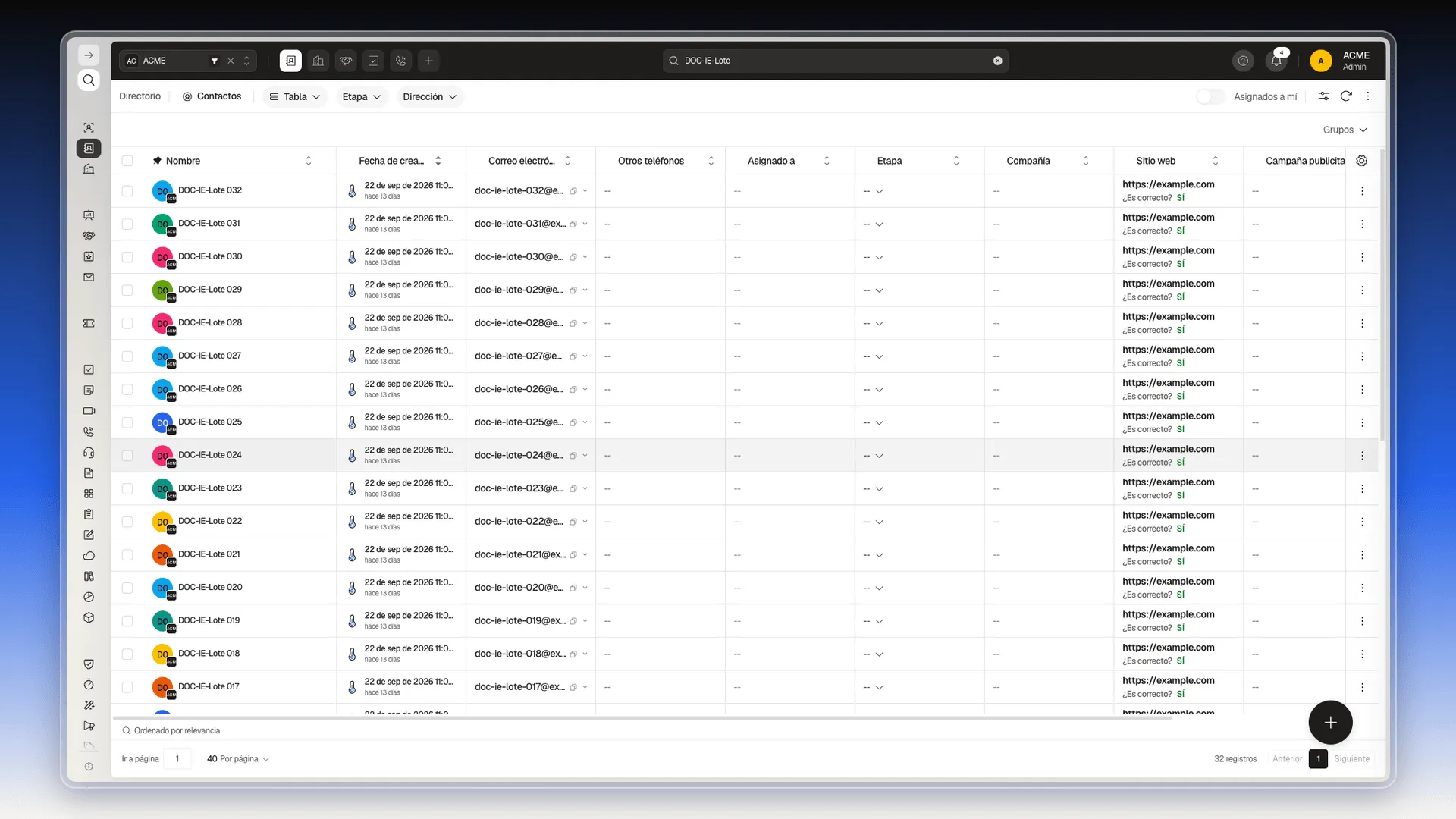Open the filter settings sliders icon
This screenshot has width=1456, height=819.
tap(1323, 96)
